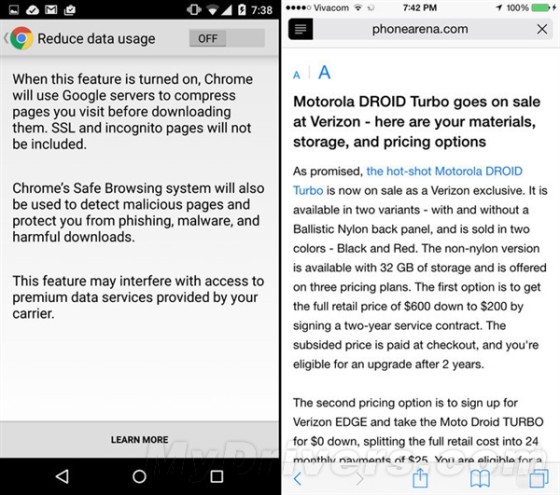Tap the iOS location arrow icon

click(499, 8)
